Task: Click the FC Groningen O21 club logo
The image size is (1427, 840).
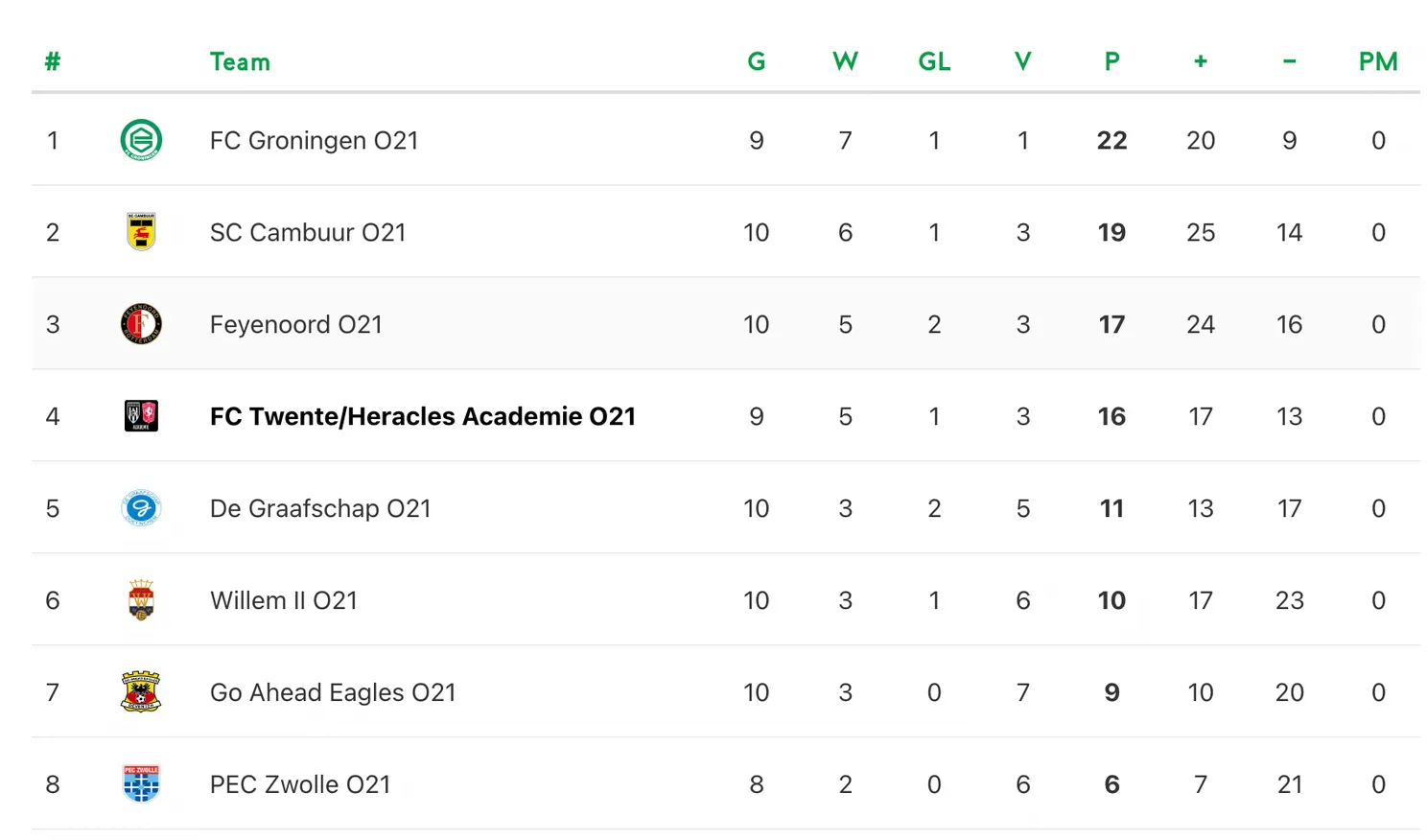Action: (x=141, y=140)
